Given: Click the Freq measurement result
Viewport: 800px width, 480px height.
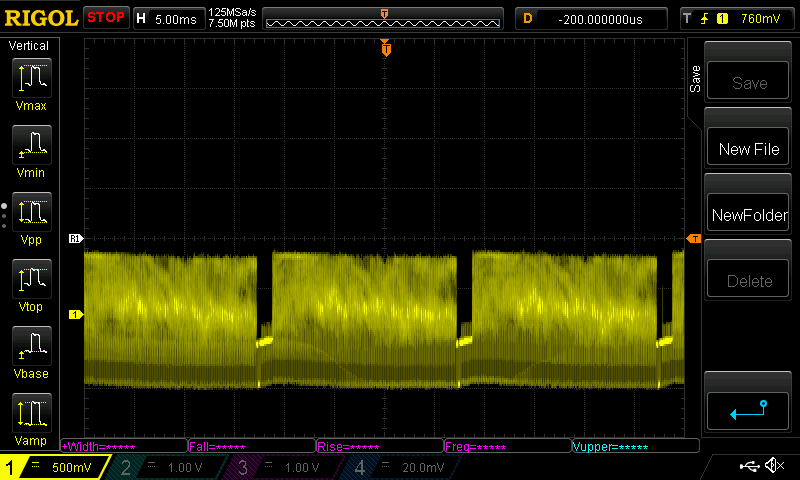Looking at the screenshot, I should click(x=508, y=446).
